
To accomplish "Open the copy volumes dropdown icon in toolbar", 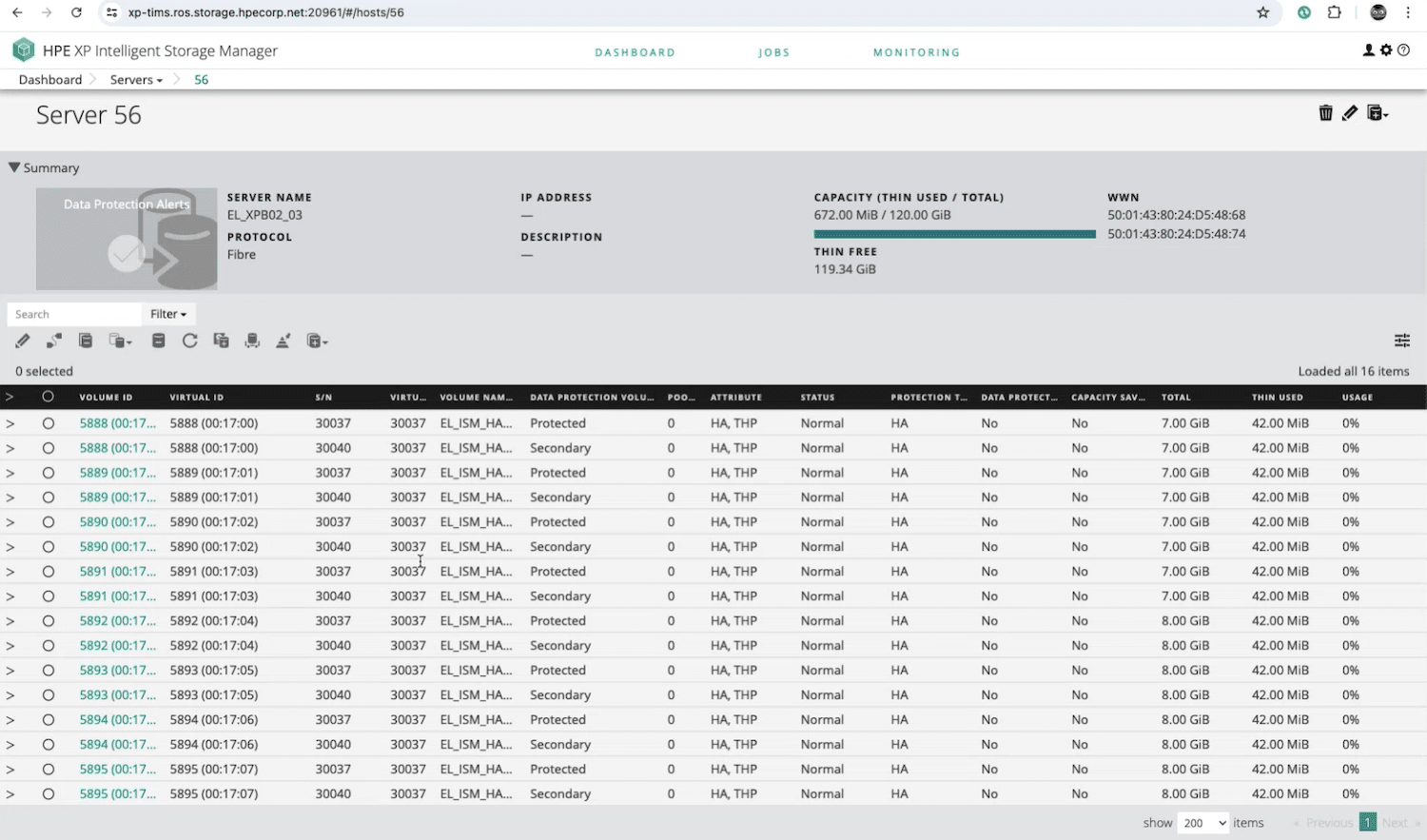I will (x=120, y=341).
